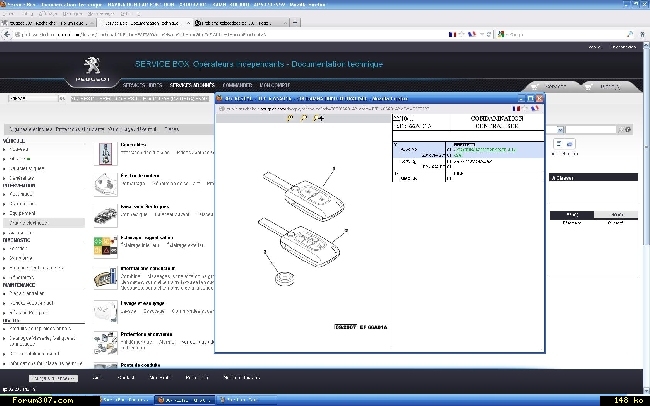
Task: Open the Protections title link
Action: click(146, 334)
